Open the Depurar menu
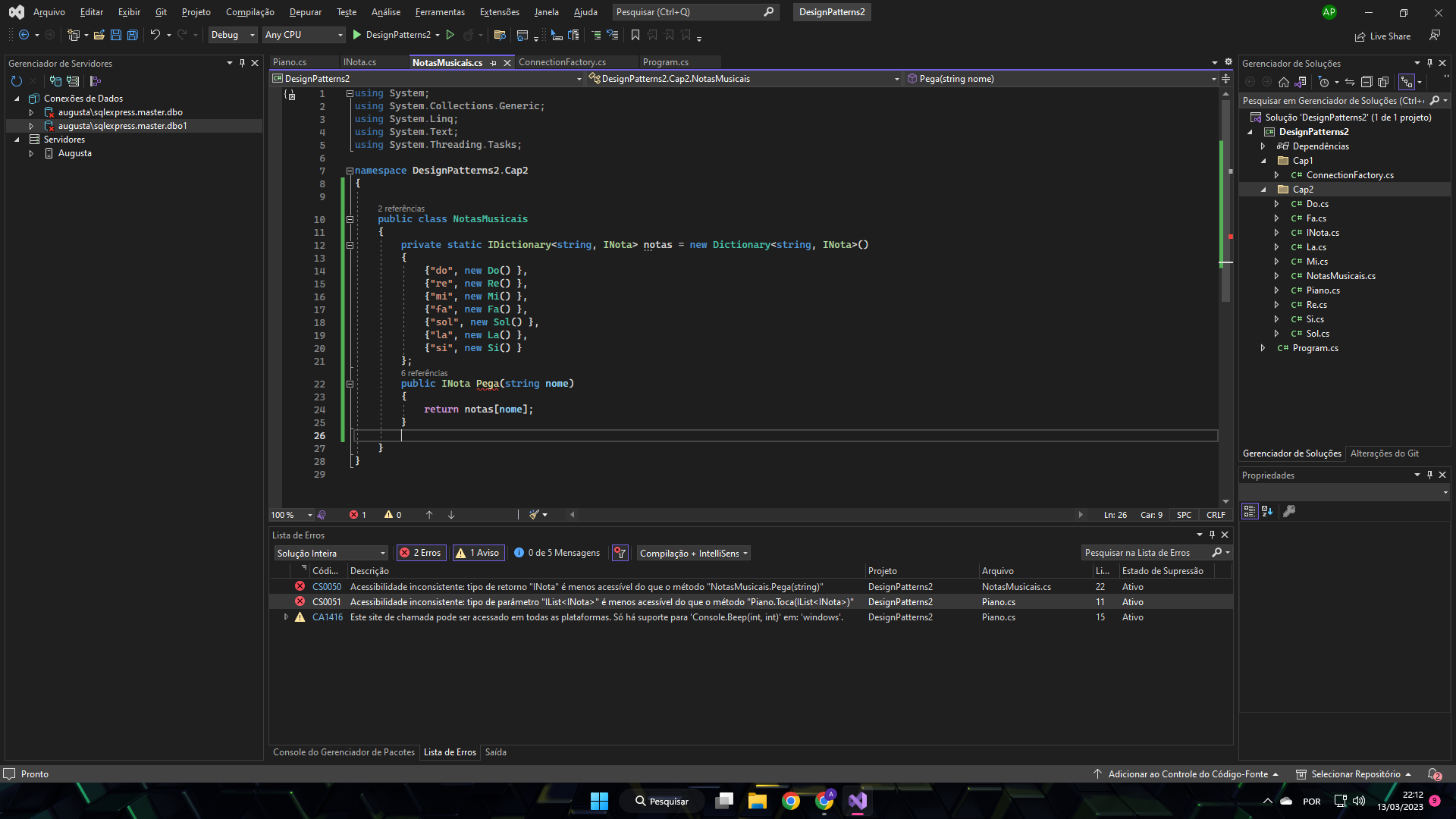The height and width of the screenshot is (819, 1456). point(306,12)
